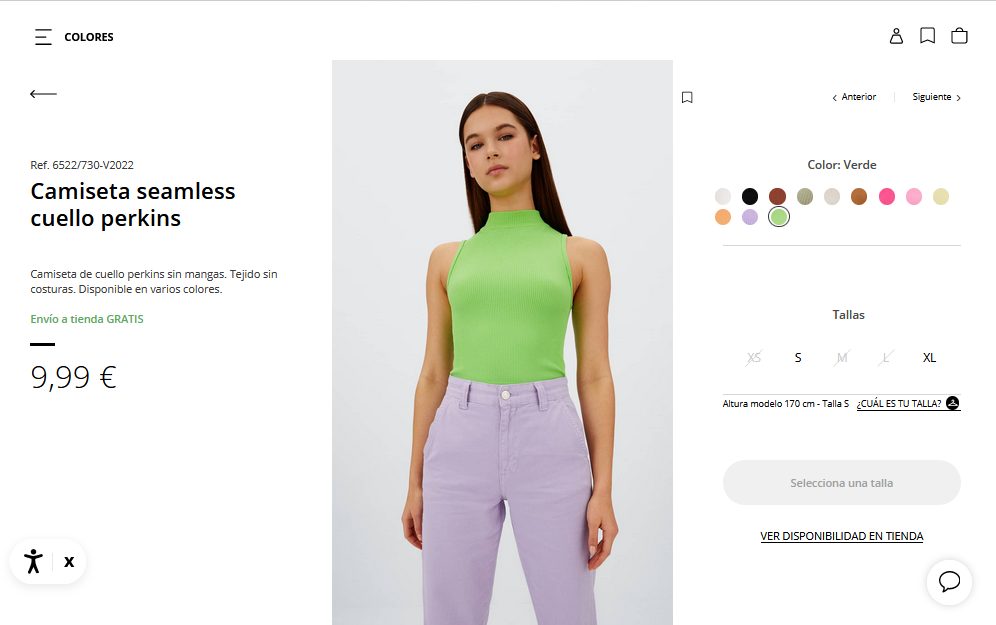Open the COLORES menu

pyautogui.click(x=89, y=37)
